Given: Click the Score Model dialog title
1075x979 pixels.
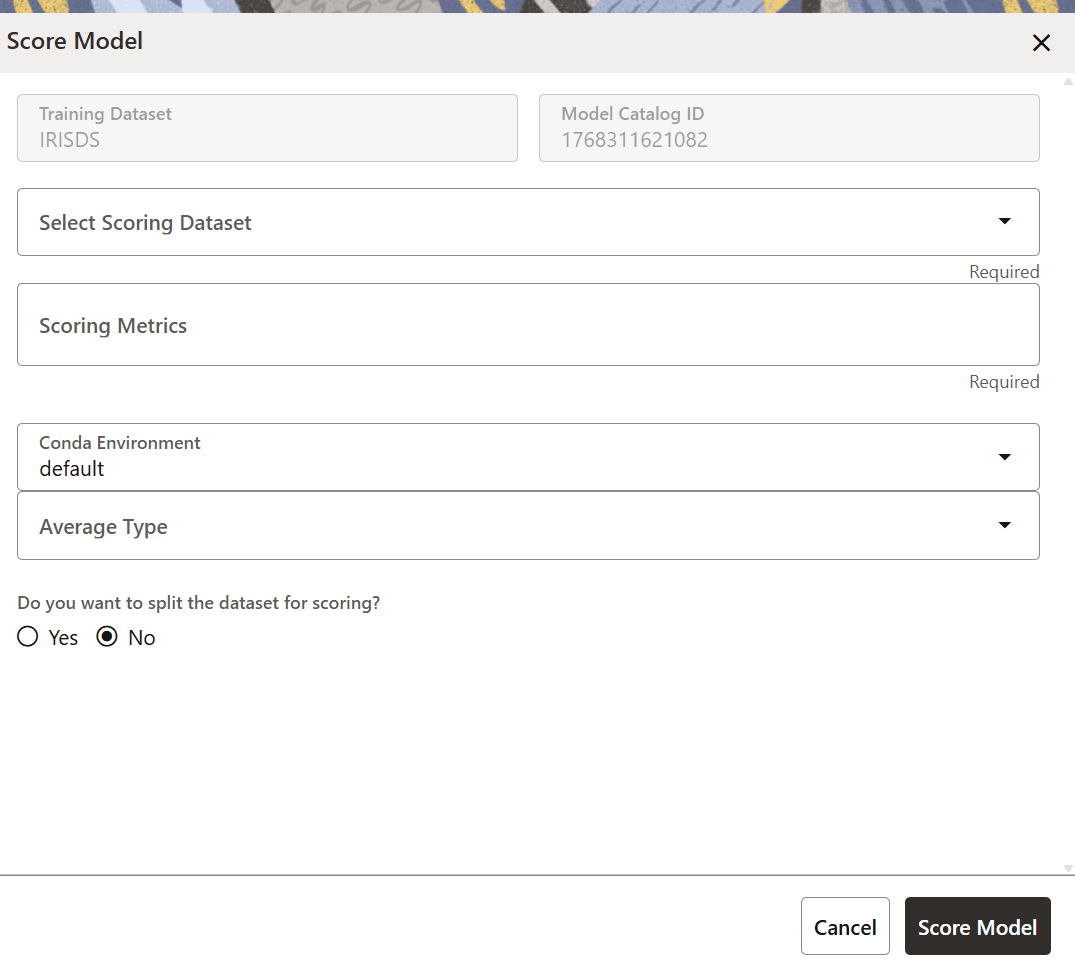Looking at the screenshot, I should pos(75,41).
